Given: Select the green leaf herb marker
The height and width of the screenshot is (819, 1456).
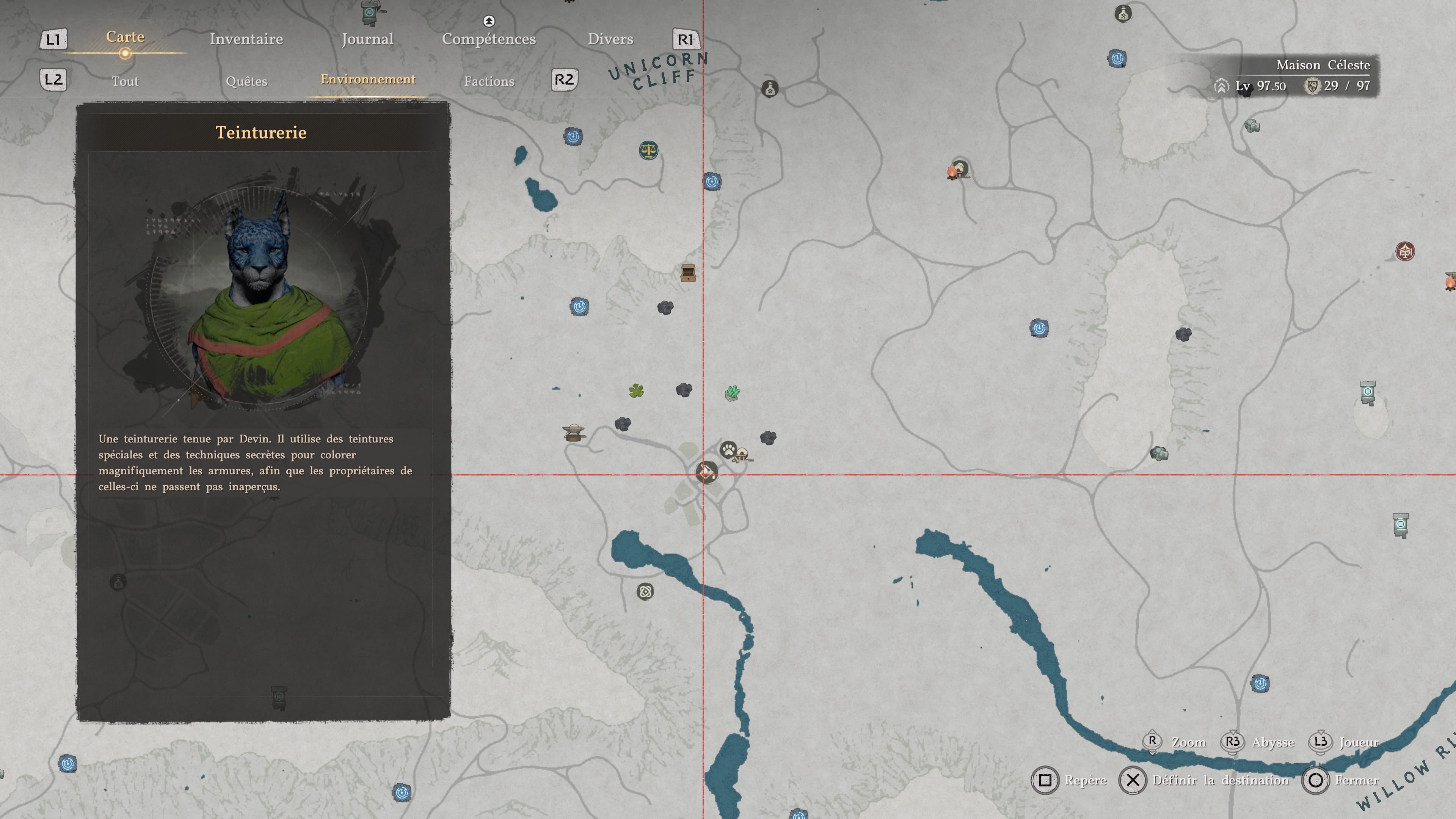Looking at the screenshot, I should [637, 391].
